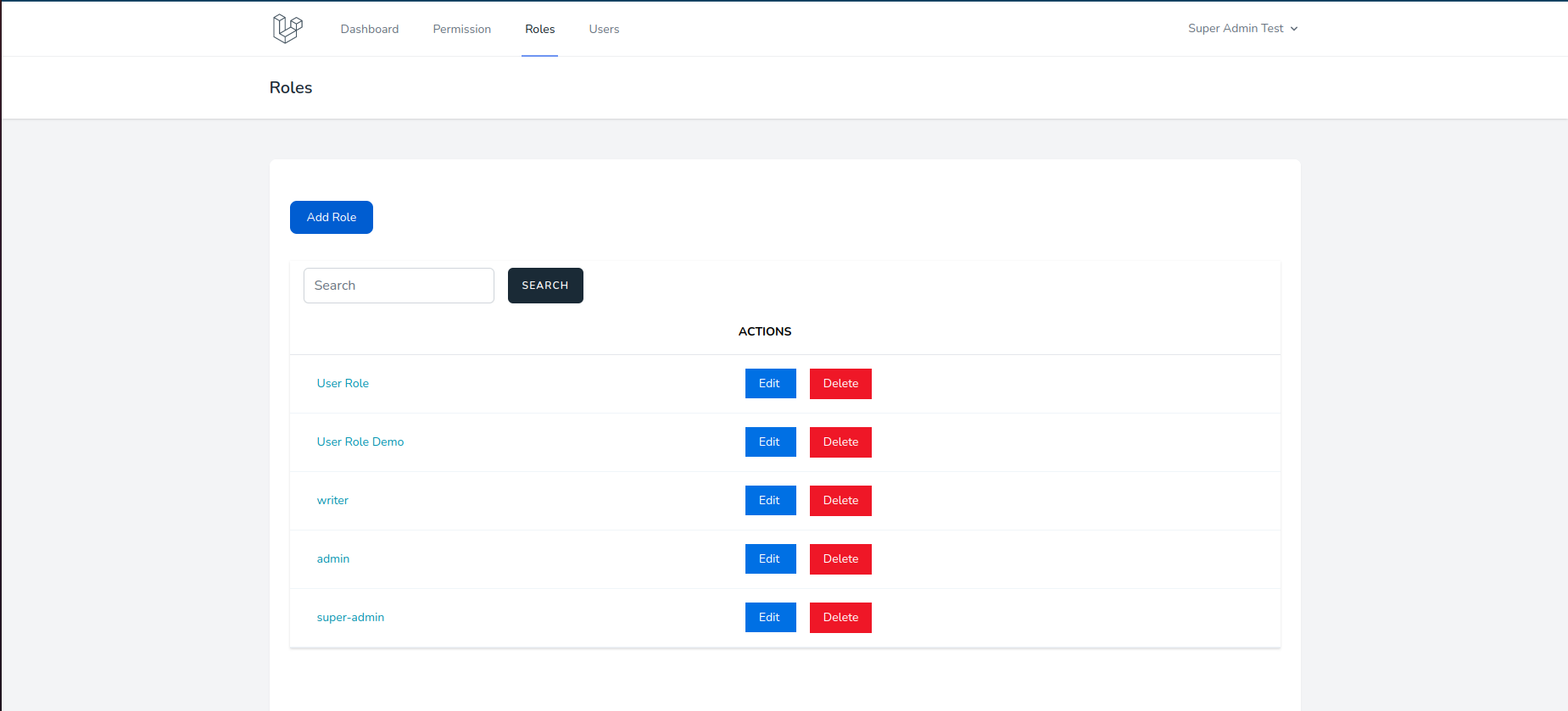Delete the admin role
Viewport: 1568px width, 711px height.
[840, 559]
